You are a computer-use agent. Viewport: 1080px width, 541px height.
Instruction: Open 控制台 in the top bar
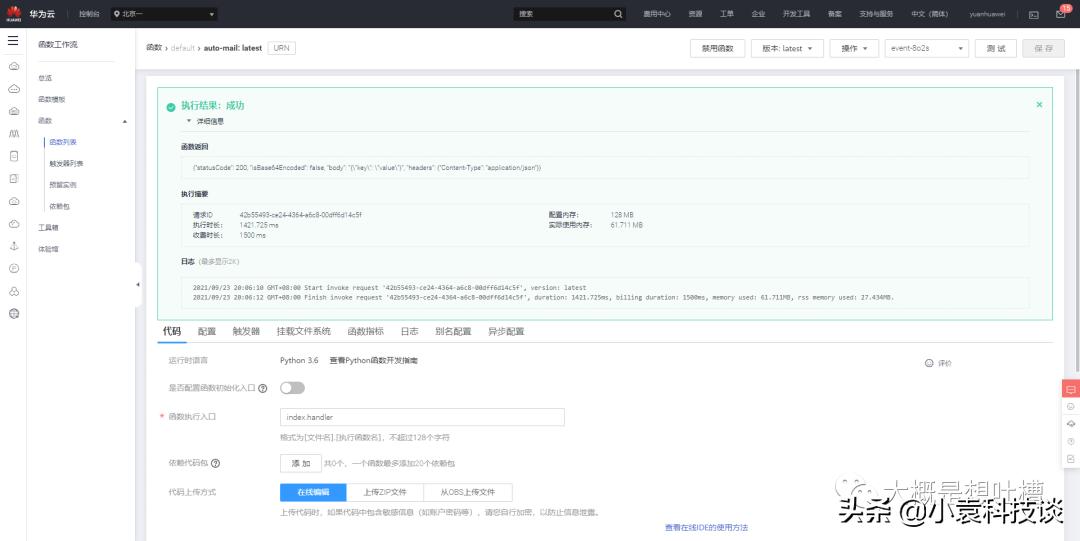88,14
